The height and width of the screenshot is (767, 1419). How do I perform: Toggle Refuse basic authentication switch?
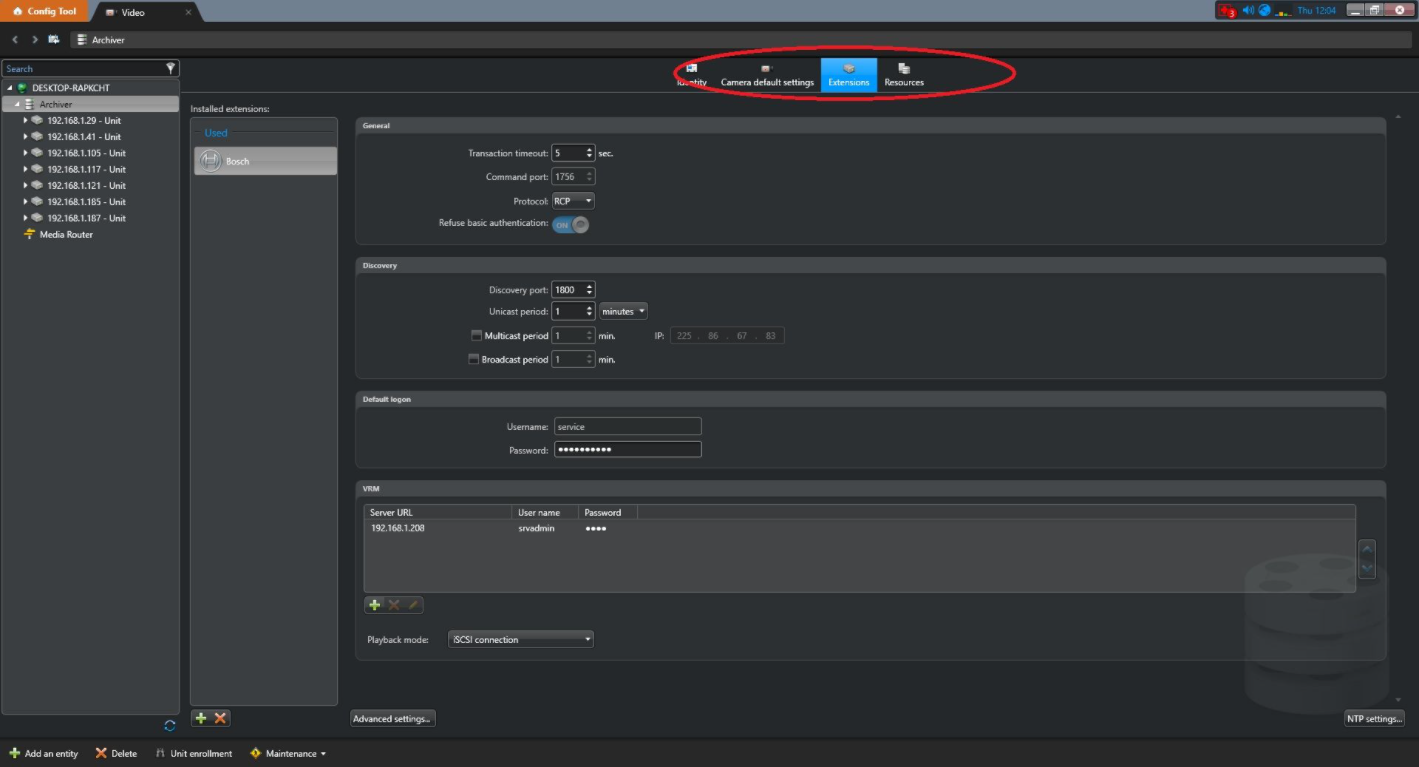(x=570, y=225)
